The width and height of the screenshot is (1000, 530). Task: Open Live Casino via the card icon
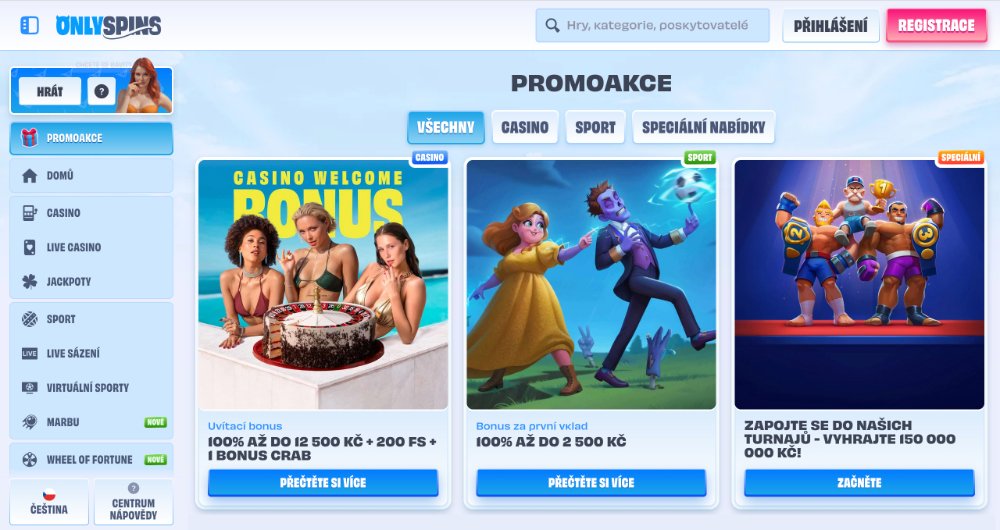[29, 247]
